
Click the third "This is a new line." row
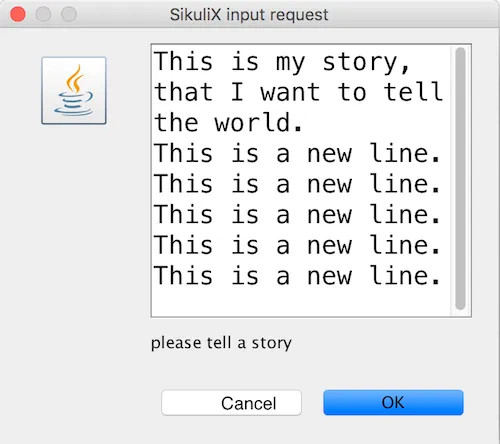(x=297, y=214)
